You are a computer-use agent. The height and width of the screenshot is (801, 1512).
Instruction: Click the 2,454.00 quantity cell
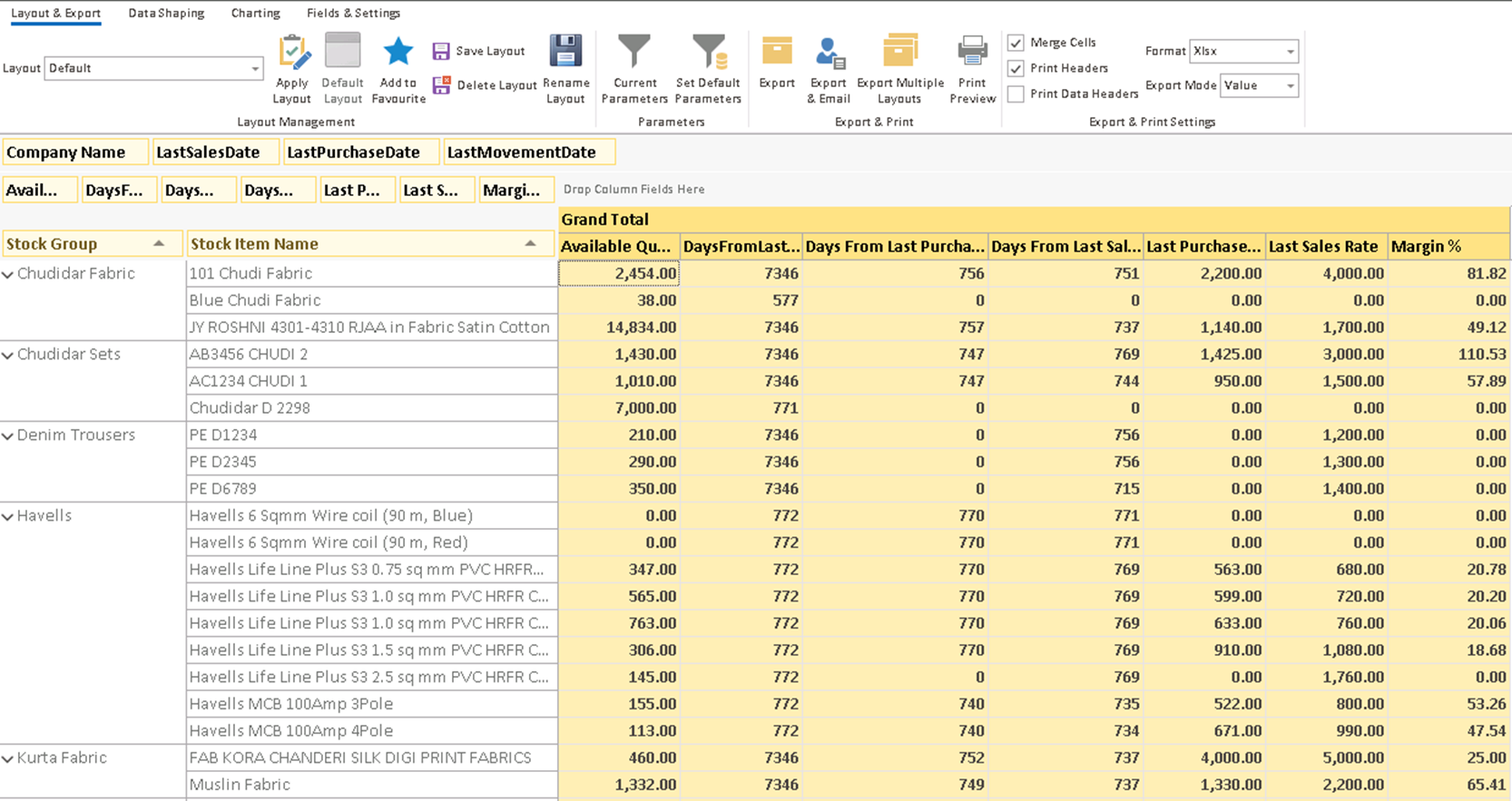click(x=619, y=273)
